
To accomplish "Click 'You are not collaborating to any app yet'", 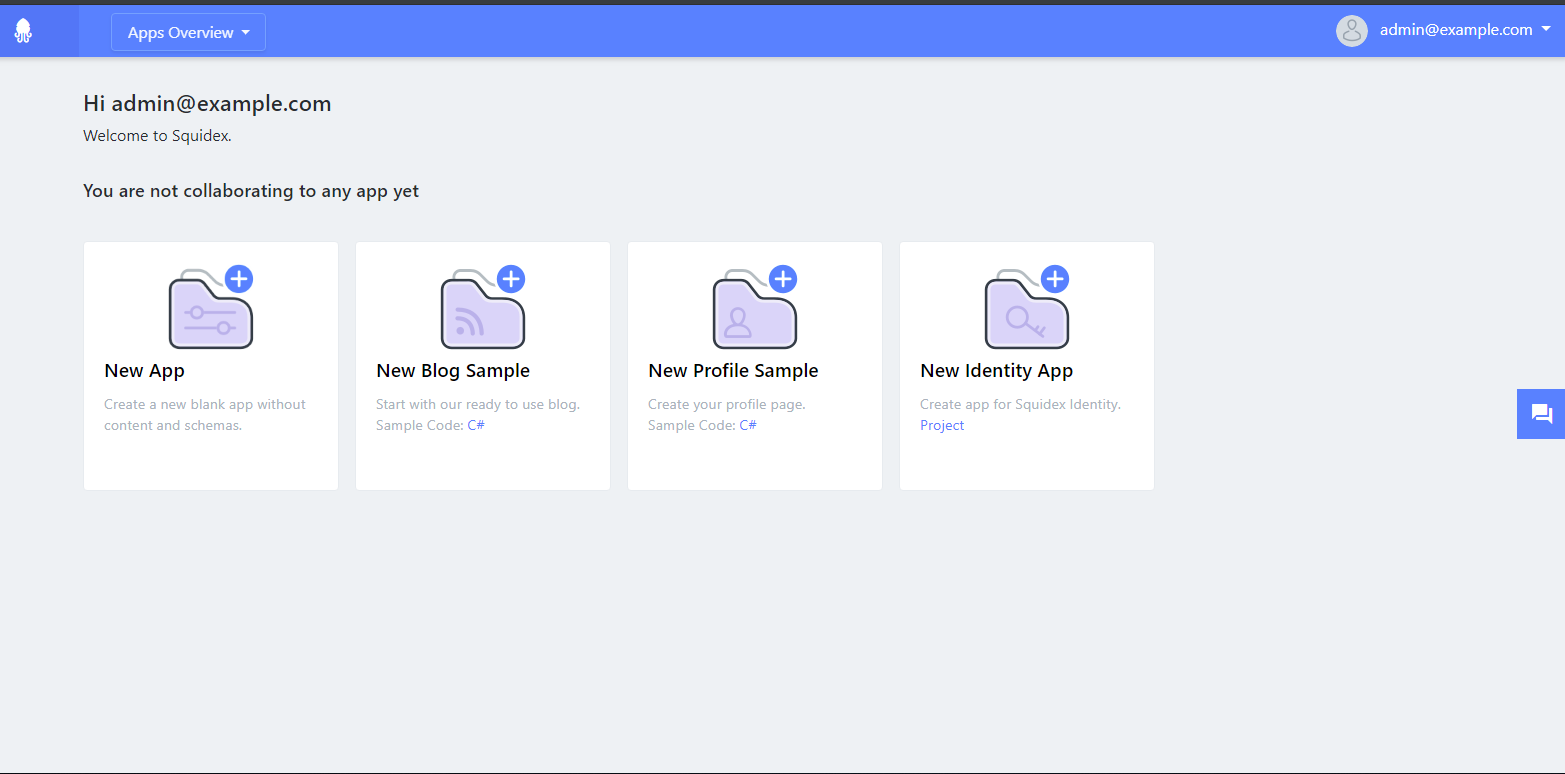I will point(251,191).
